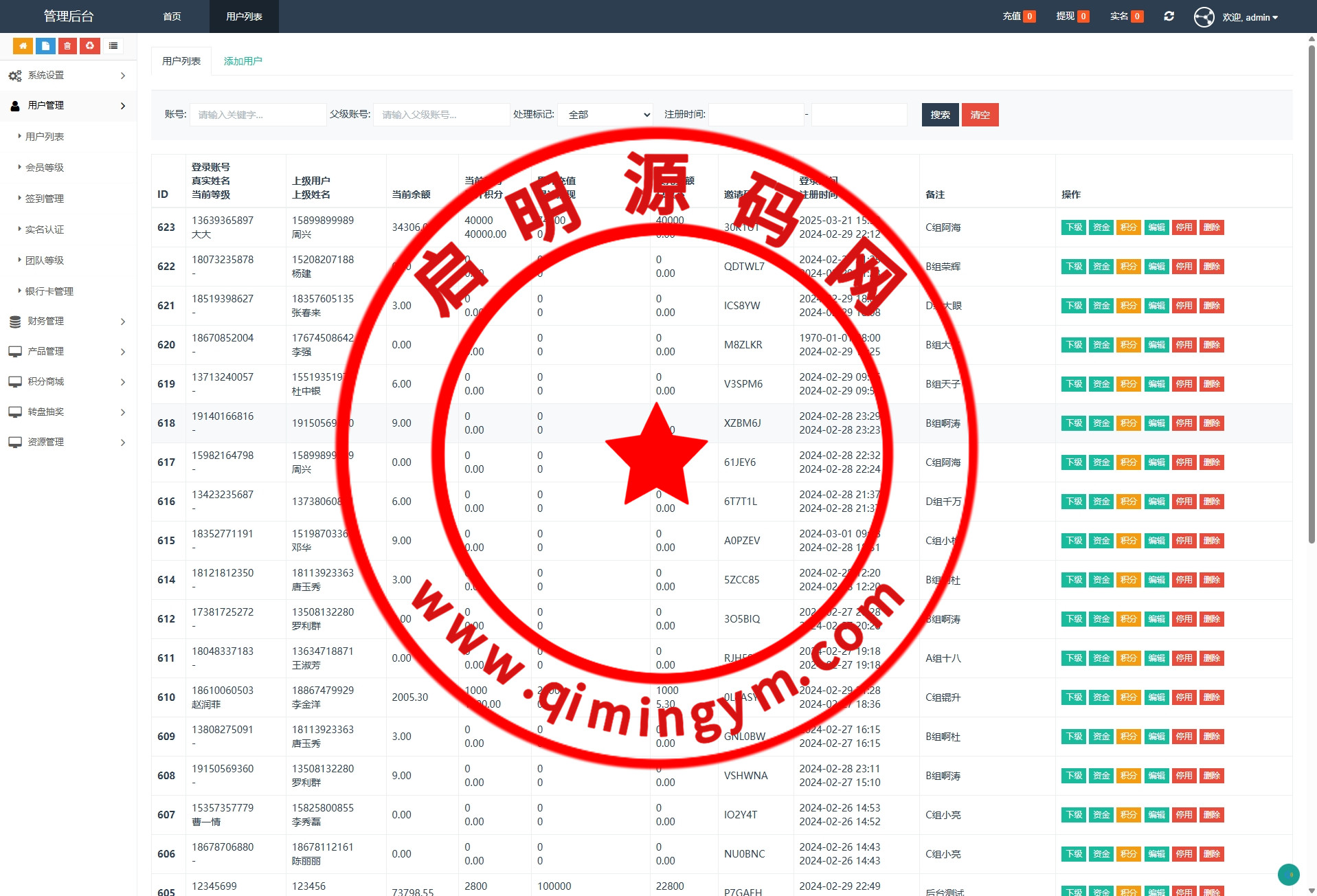This screenshot has width=1317, height=896.
Task: Open 会员等级 in the sidebar
Action: coord(45,168)
